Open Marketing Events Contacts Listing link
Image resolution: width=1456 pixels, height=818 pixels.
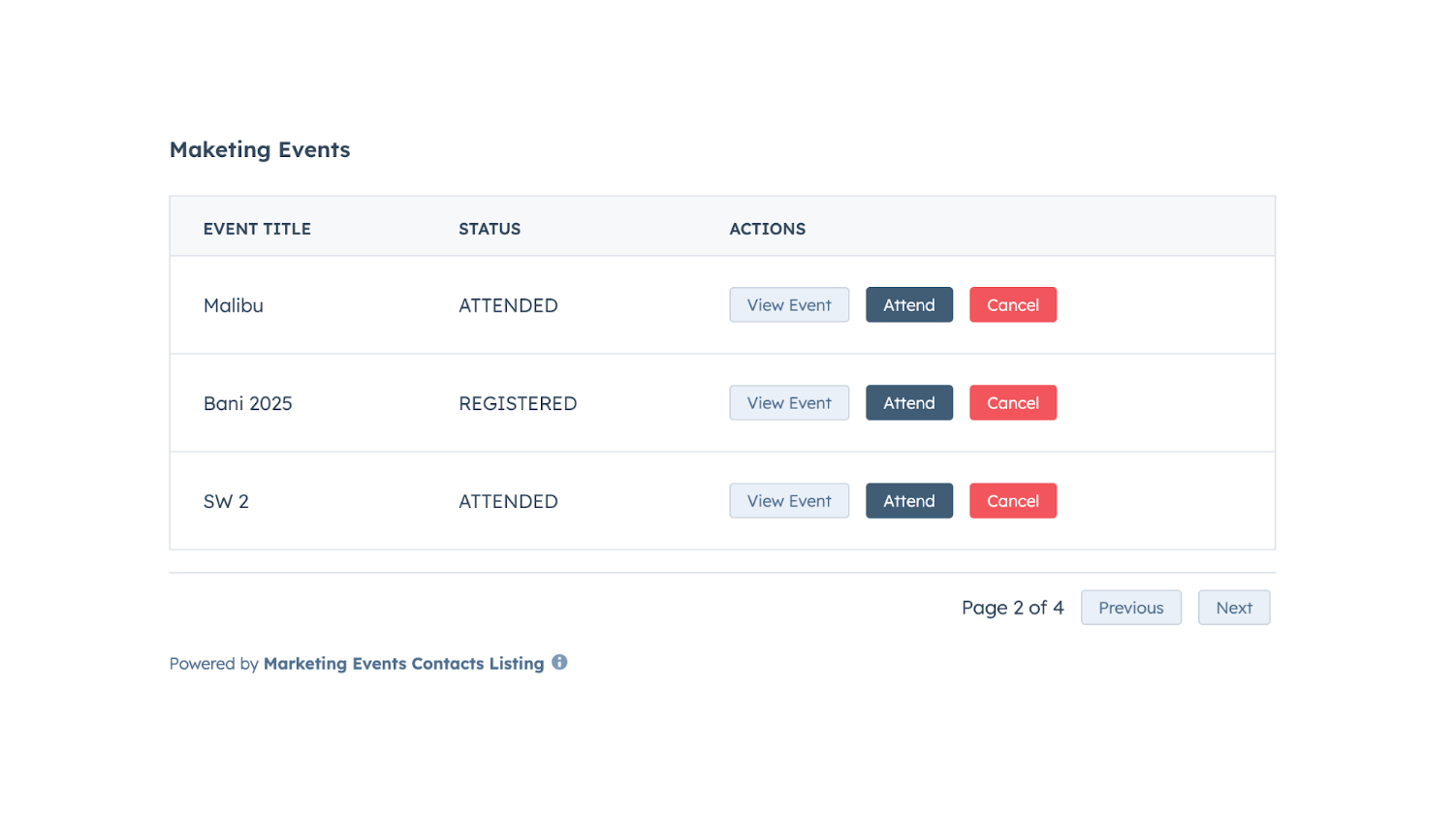point(403,664)
